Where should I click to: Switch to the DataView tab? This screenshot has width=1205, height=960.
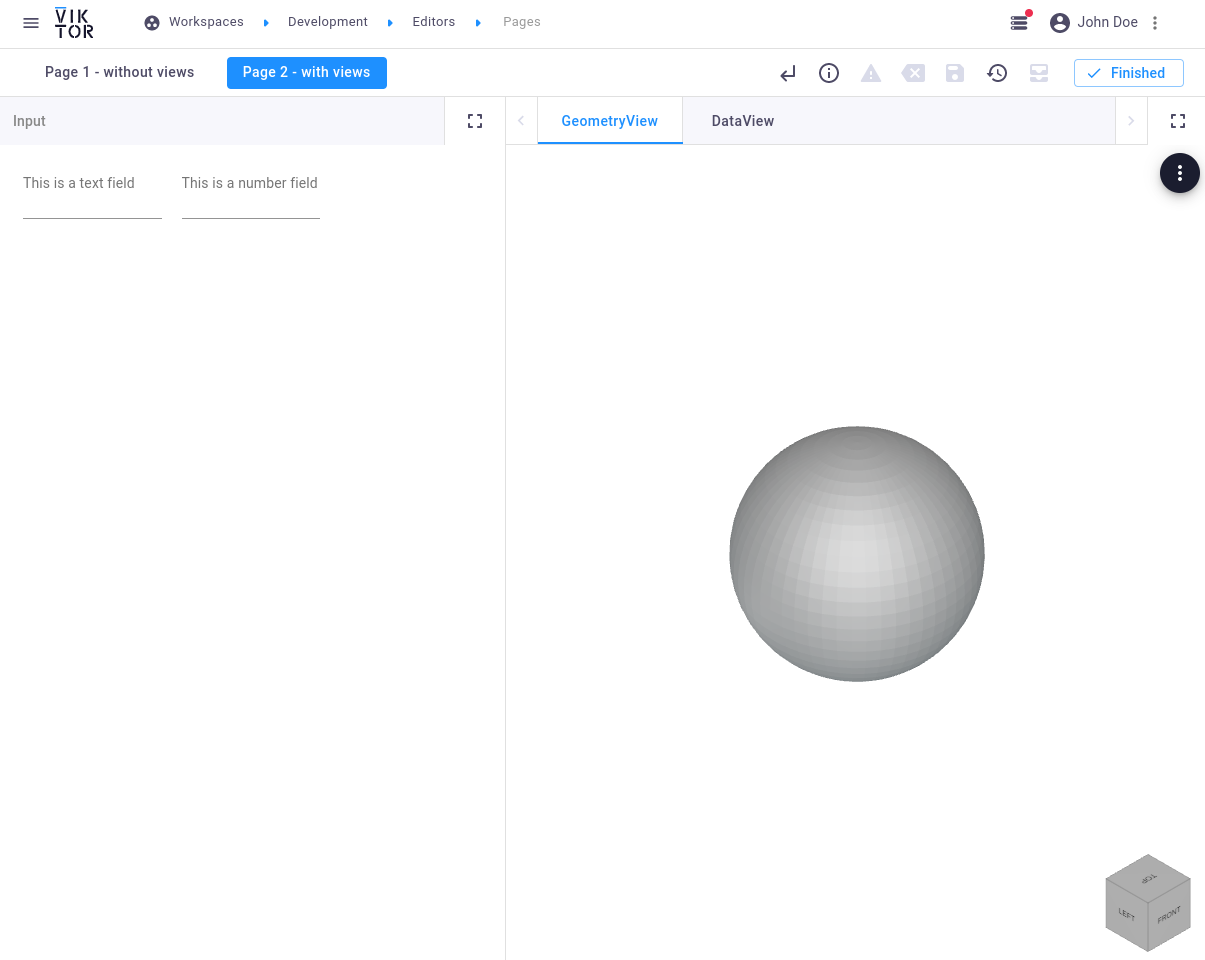click(x=742, y=121)
